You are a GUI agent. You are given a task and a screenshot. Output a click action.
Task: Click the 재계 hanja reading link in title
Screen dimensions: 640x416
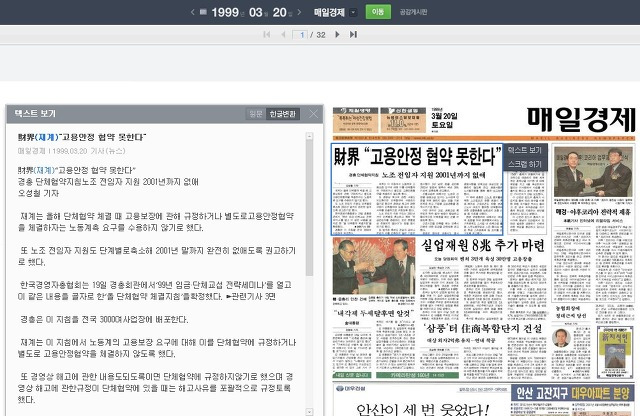tap(46, 137)
